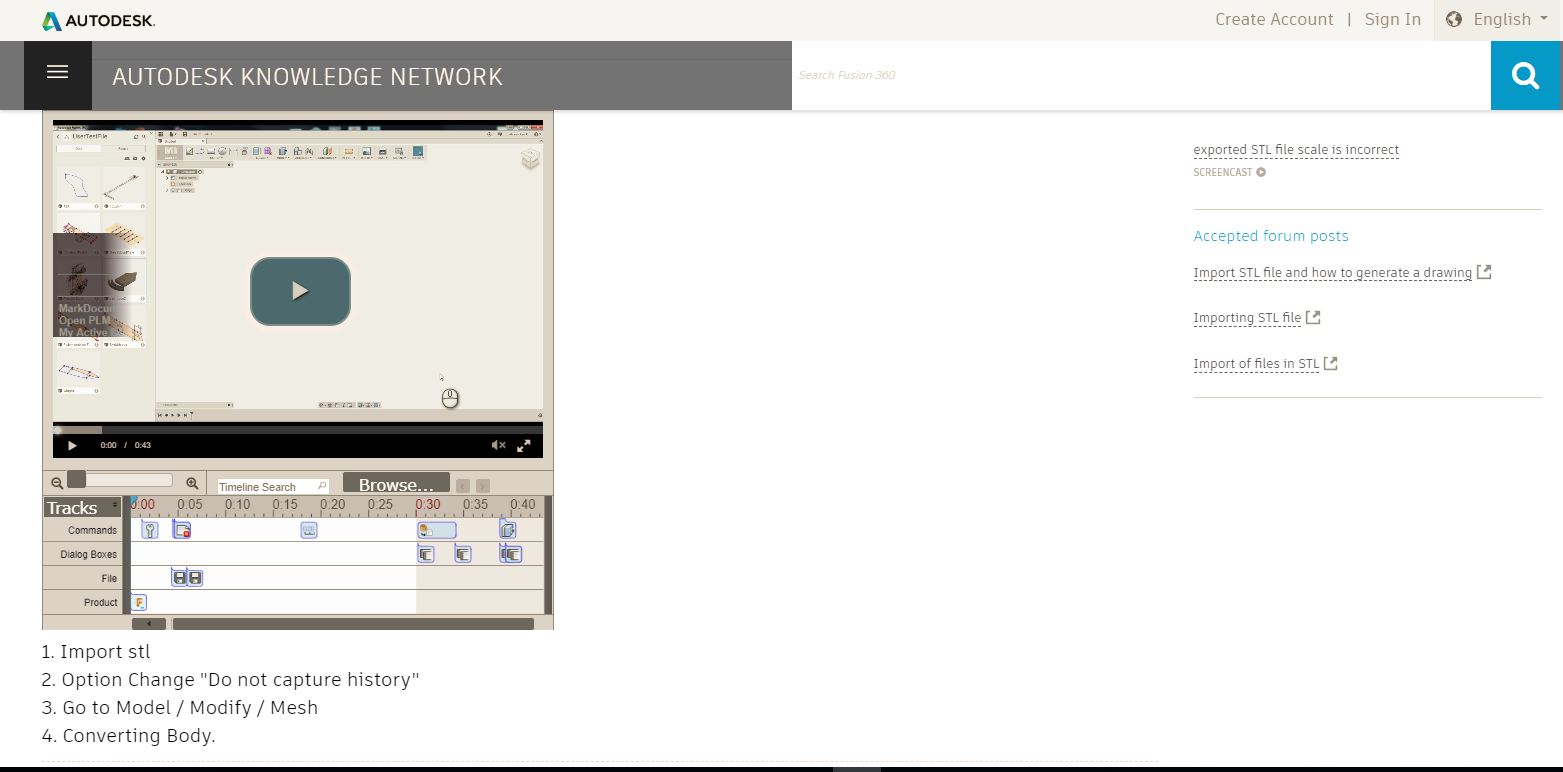The width and height of the screenshot is (1563, 772).
Task: Click the wrench command marker near 0:00
Action: [150, 530]
